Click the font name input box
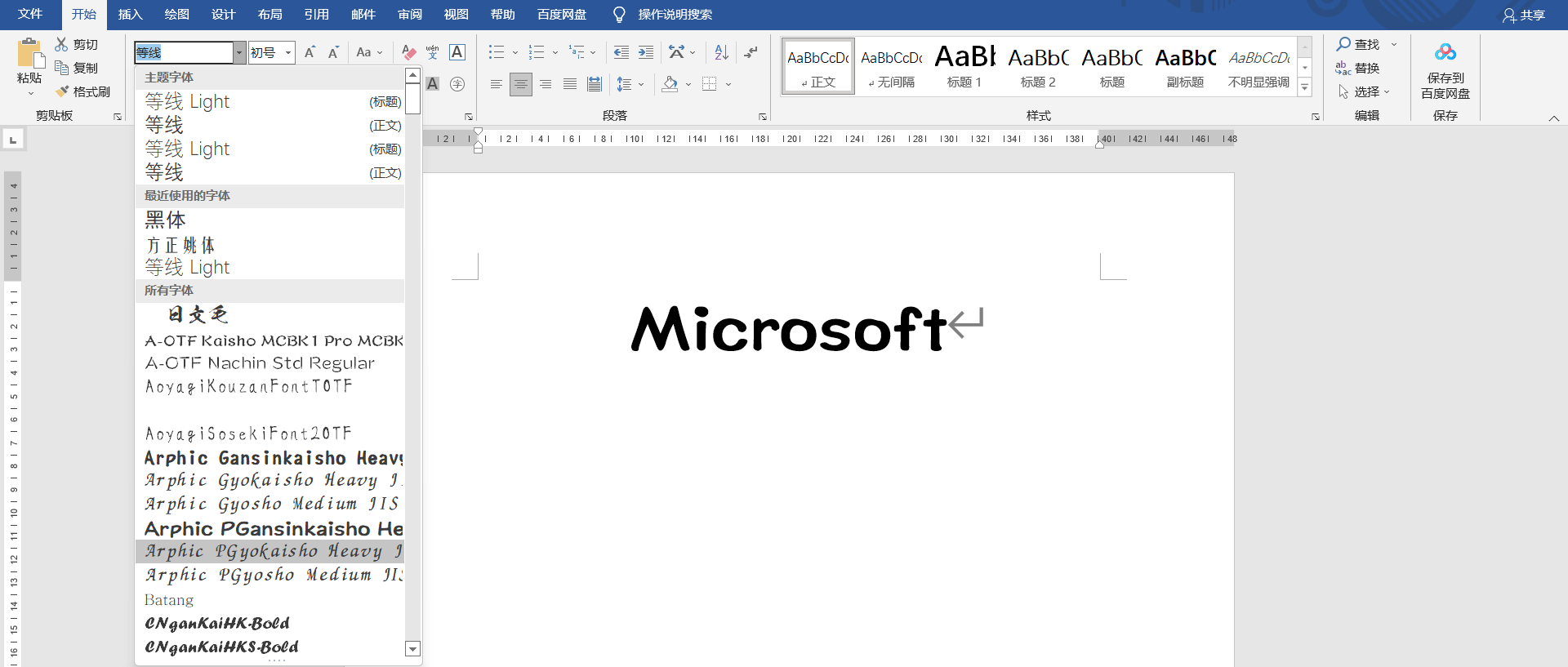The image size is (1568, 667). pyautogui.click(x=184, y=52)
